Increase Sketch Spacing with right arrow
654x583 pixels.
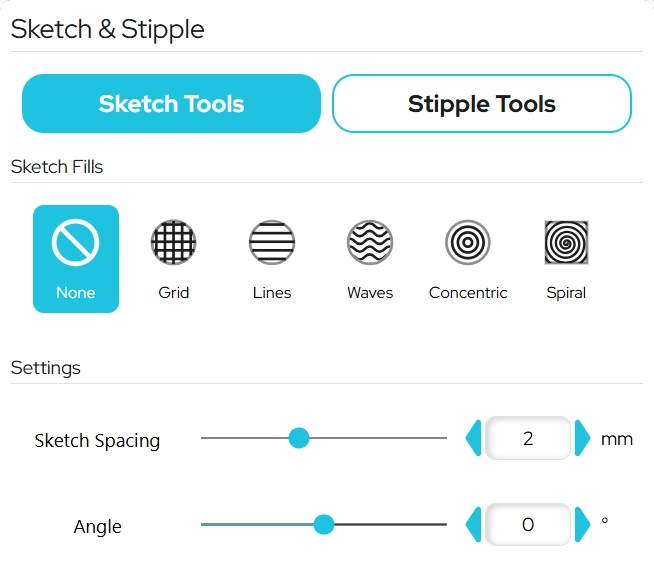[583, 438]
